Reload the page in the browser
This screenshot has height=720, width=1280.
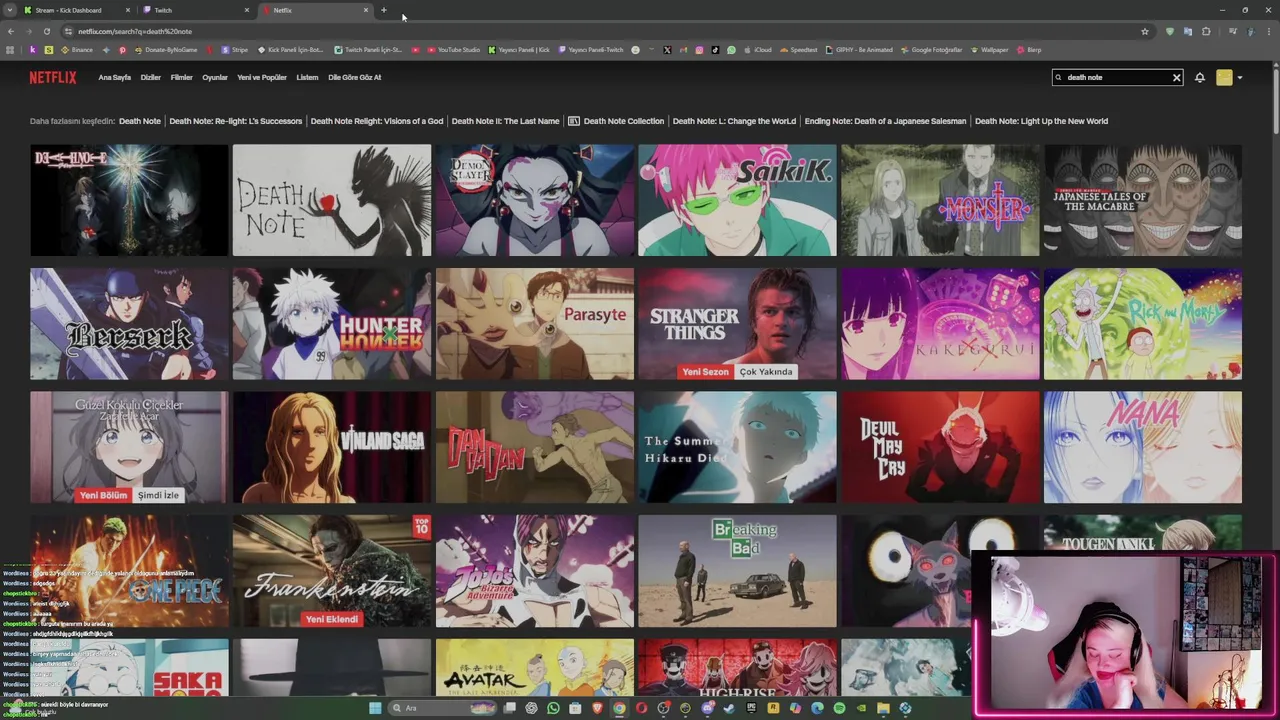(x=46, y=31)
